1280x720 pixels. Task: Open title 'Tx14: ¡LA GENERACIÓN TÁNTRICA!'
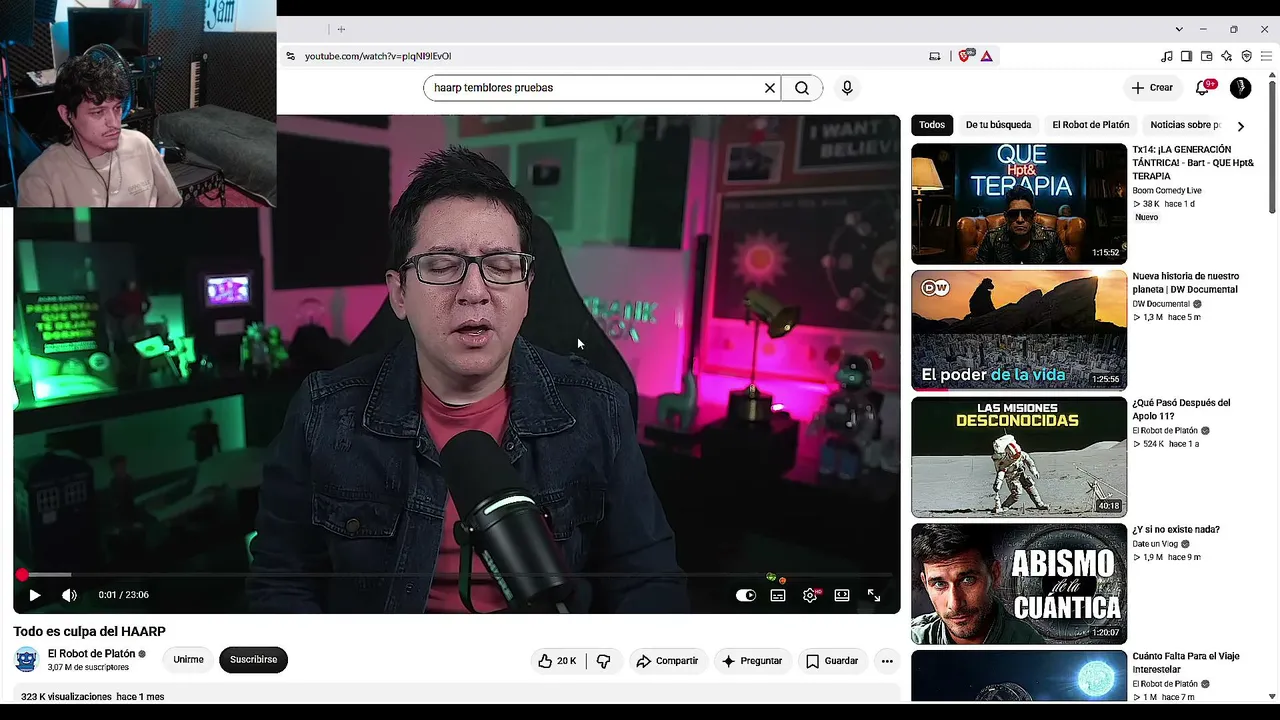point(1193,163)
